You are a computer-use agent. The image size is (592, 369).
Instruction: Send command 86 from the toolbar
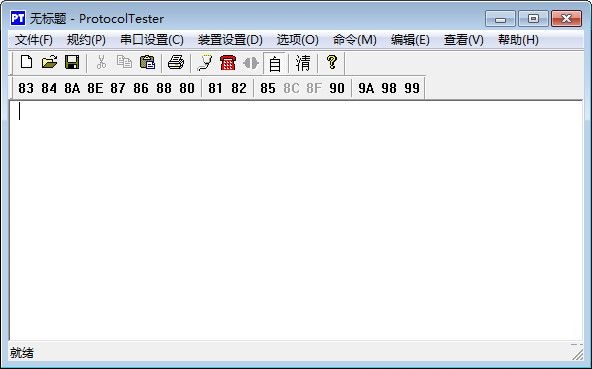tap(141, 88)
